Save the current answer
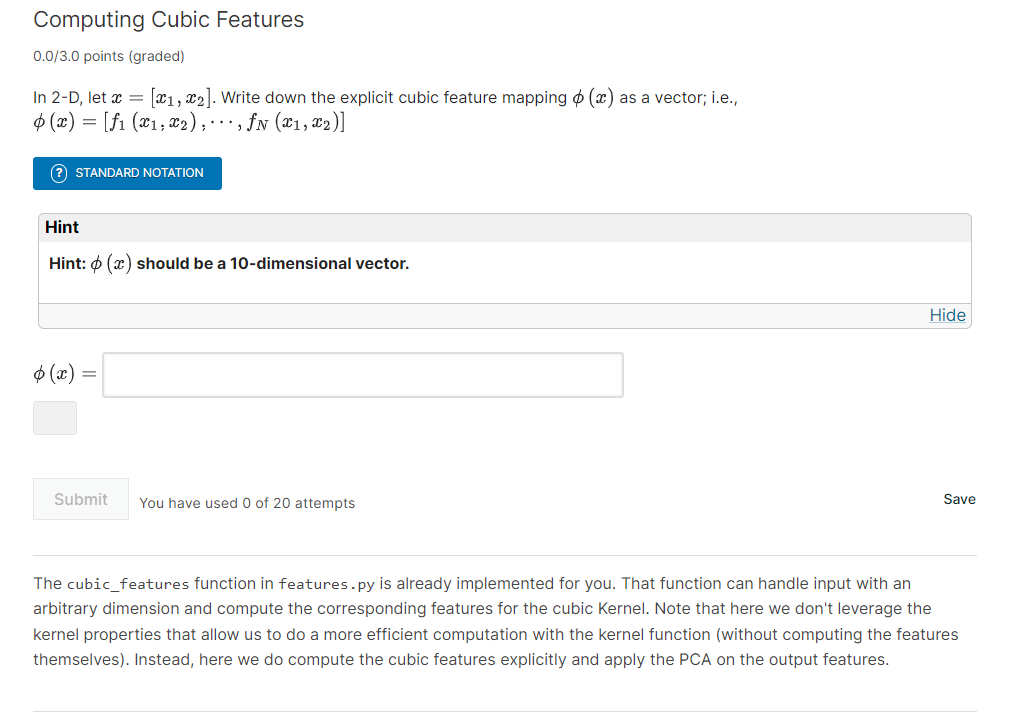1011x718 pixels. pyautogui.click(x=959, y=499)
